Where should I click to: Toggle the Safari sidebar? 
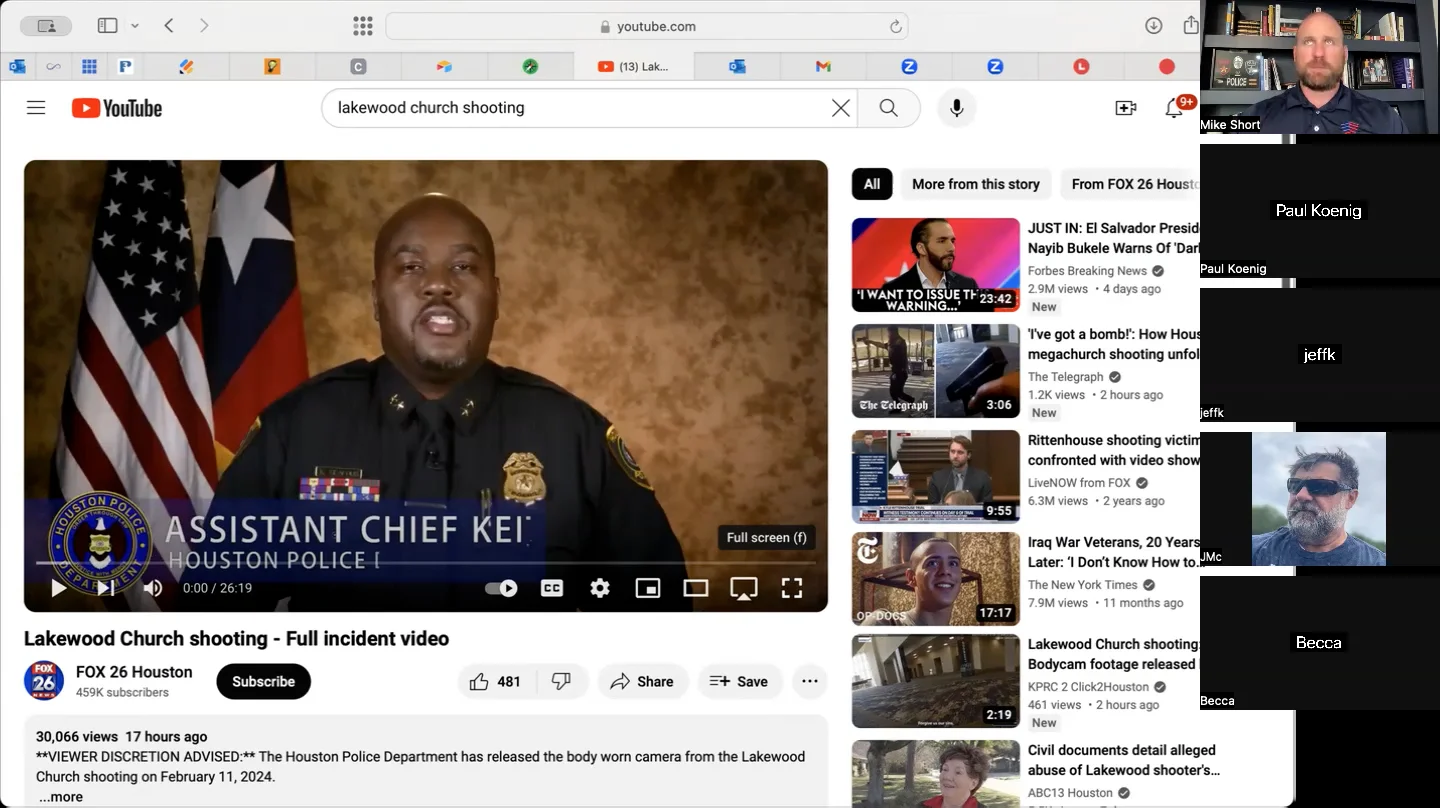[107, 26]
